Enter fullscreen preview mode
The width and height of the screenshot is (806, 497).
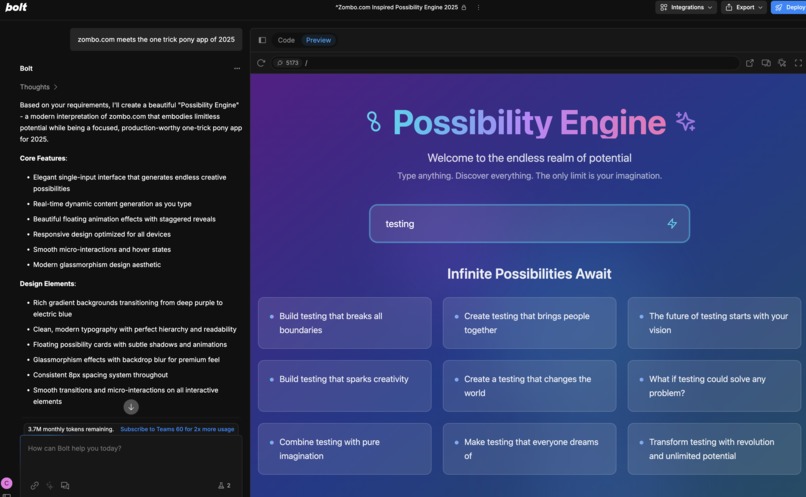798,63
